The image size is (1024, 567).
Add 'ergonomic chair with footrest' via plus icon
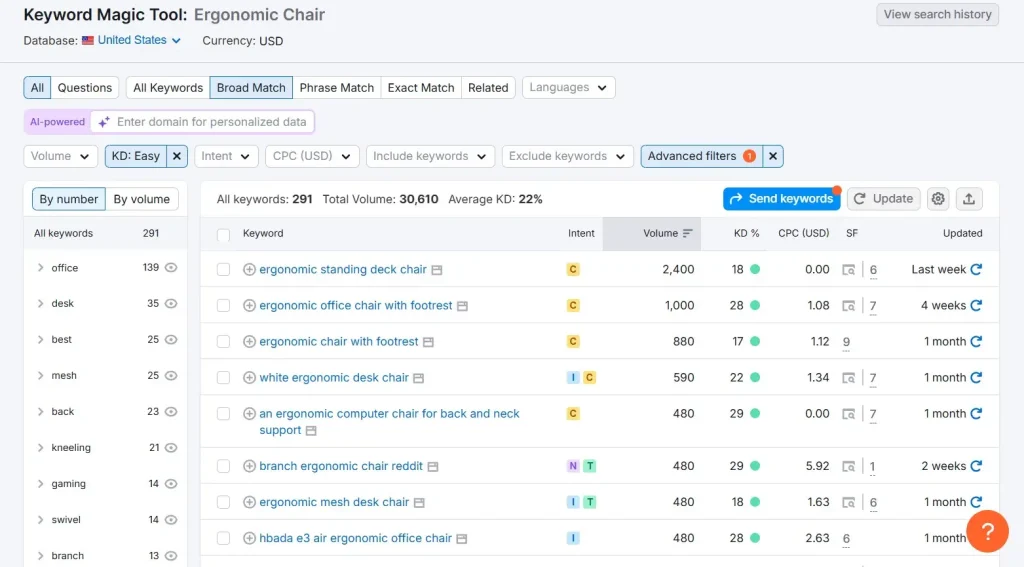[x=249, y=341]
